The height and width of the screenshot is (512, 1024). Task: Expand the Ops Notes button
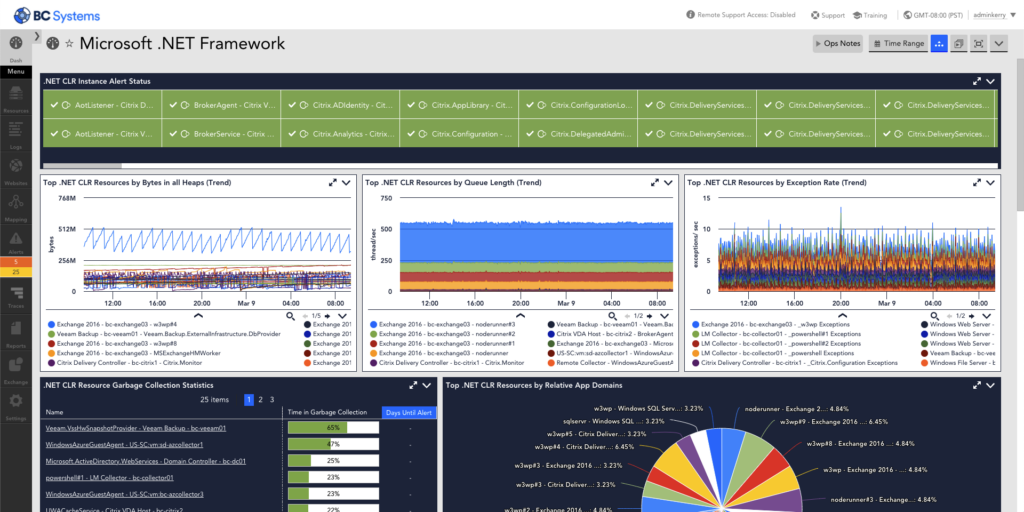tap(838, 44)
